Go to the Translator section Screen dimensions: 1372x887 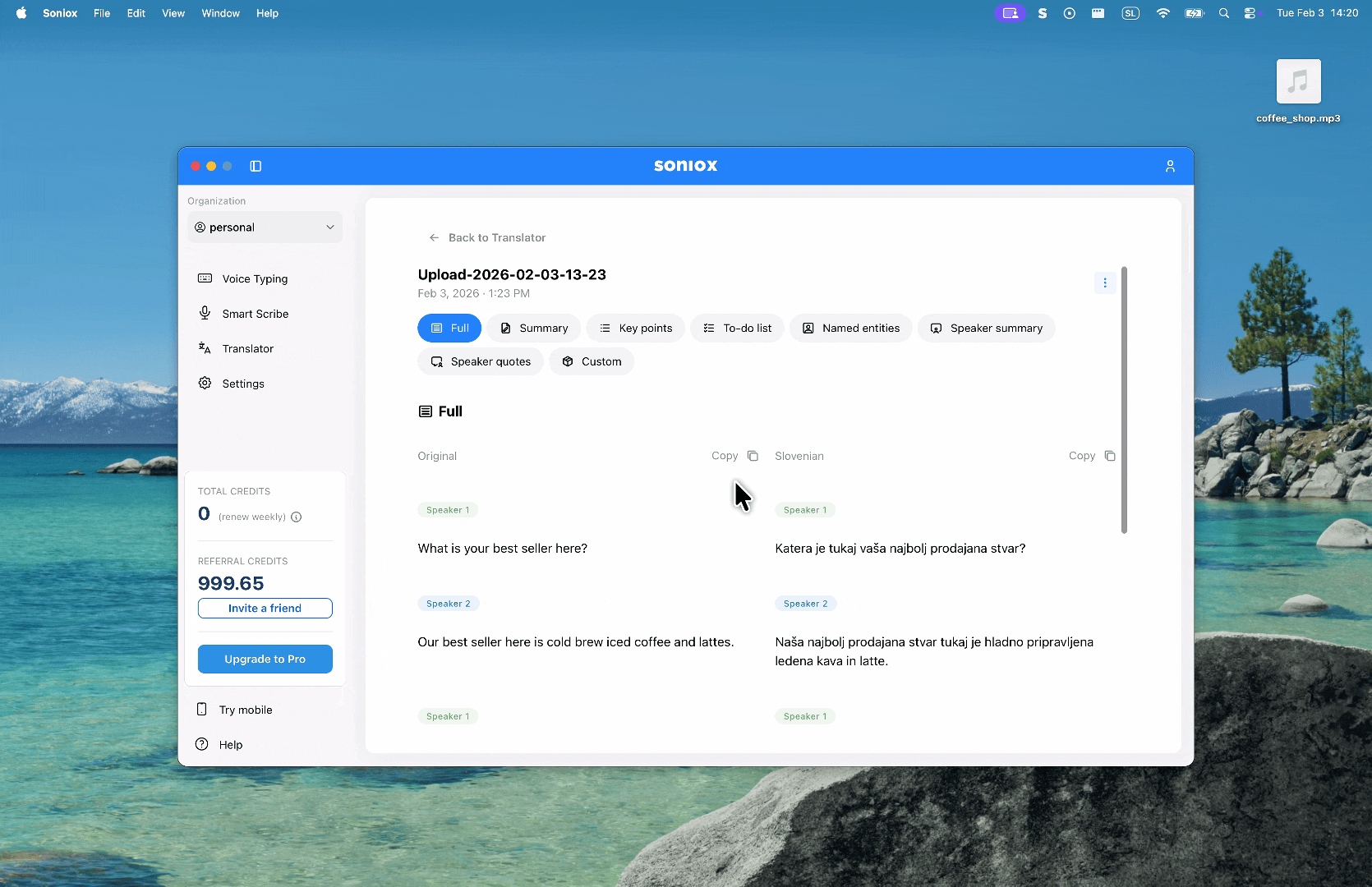pyautogui.click(x=247, y=349)
